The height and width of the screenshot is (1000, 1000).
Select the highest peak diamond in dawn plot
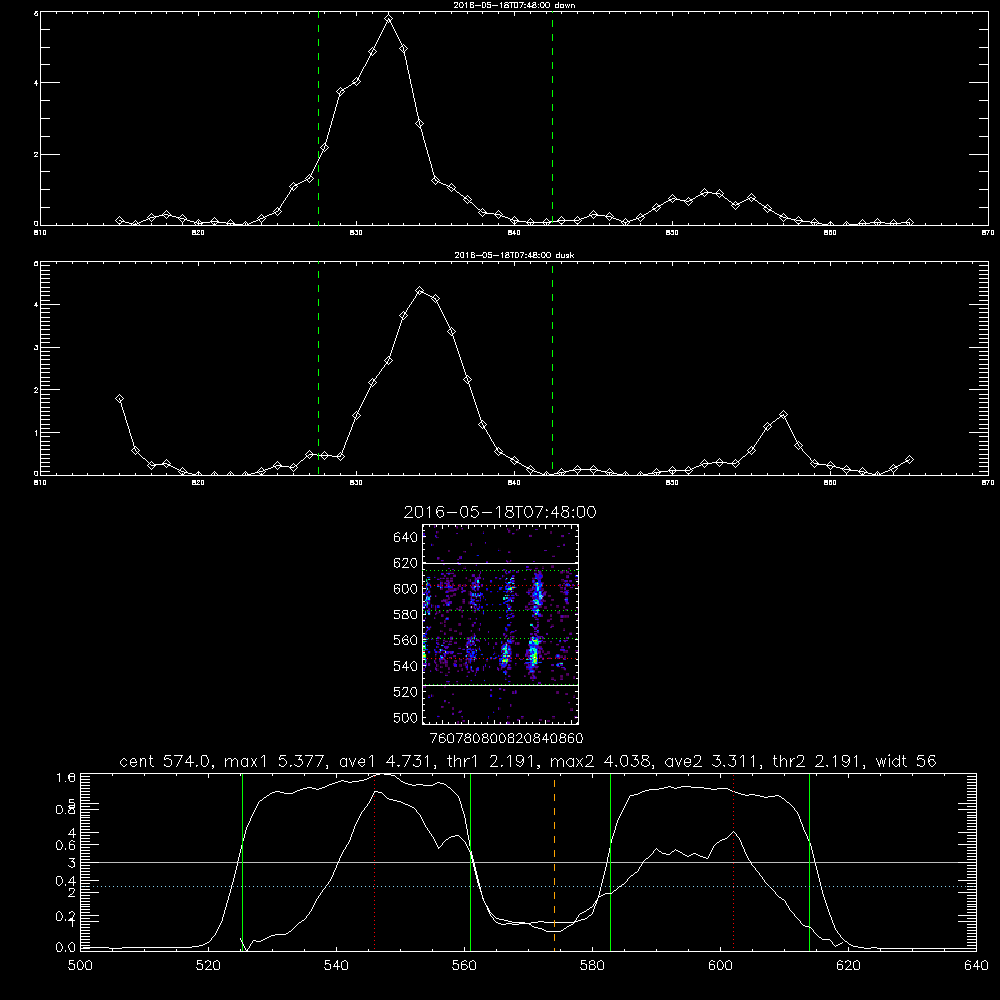388,18
